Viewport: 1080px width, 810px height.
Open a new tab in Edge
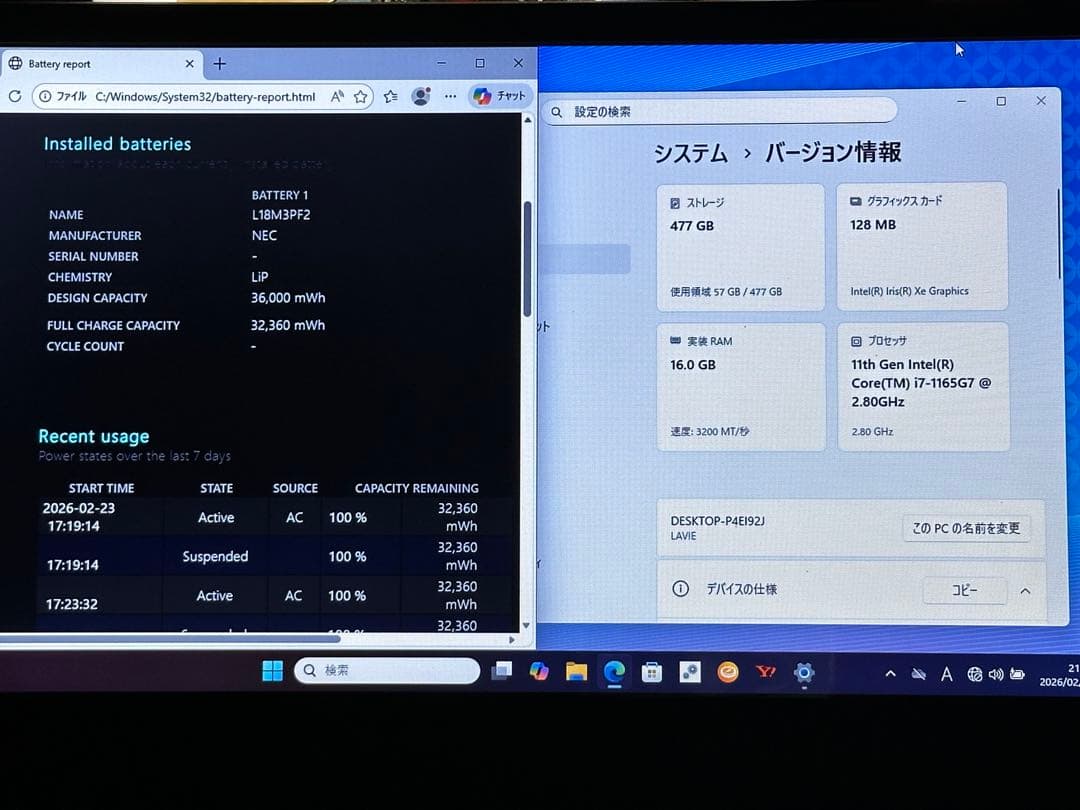[219, 64]
